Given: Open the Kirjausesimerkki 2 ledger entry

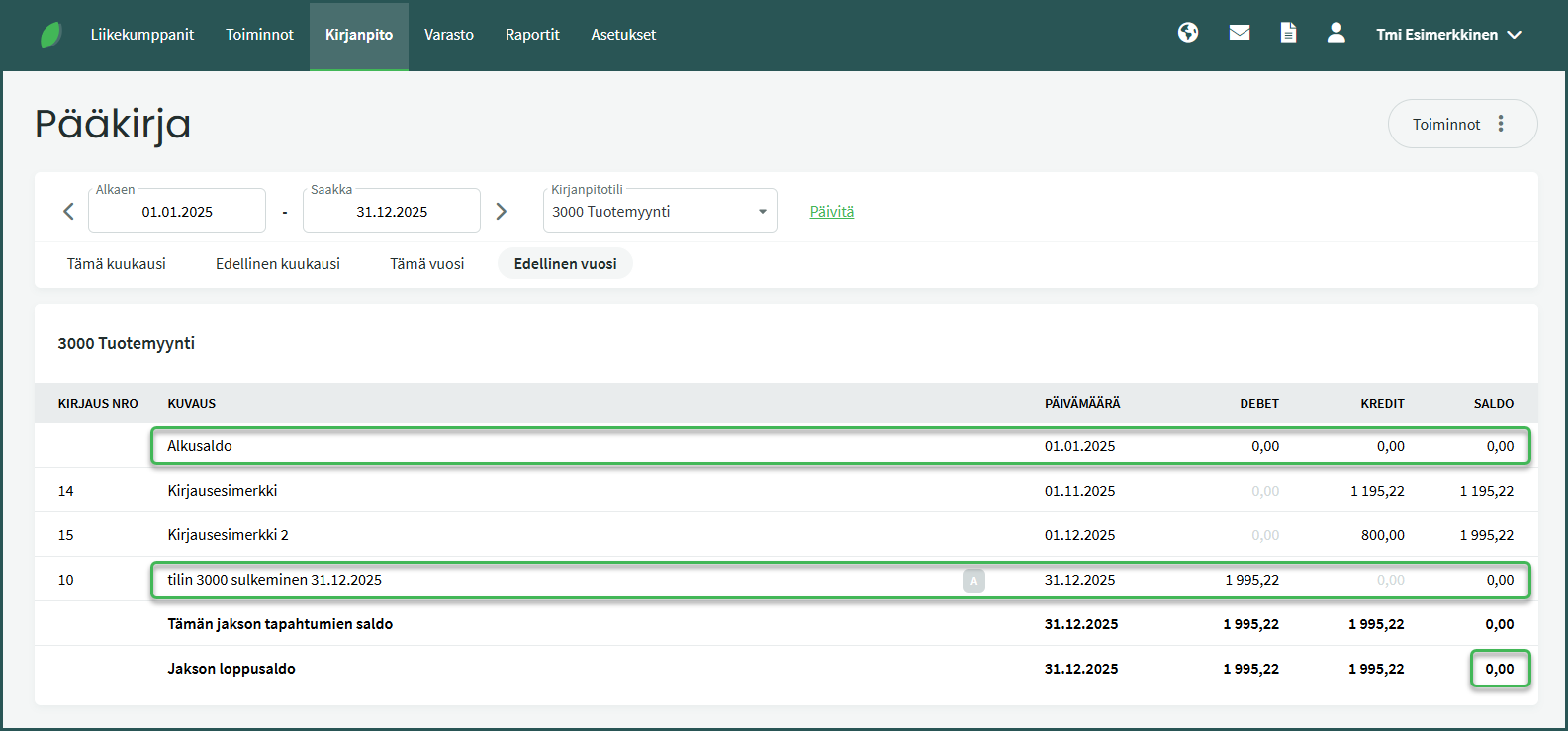Looking at the screenshot, I should 228,535.
